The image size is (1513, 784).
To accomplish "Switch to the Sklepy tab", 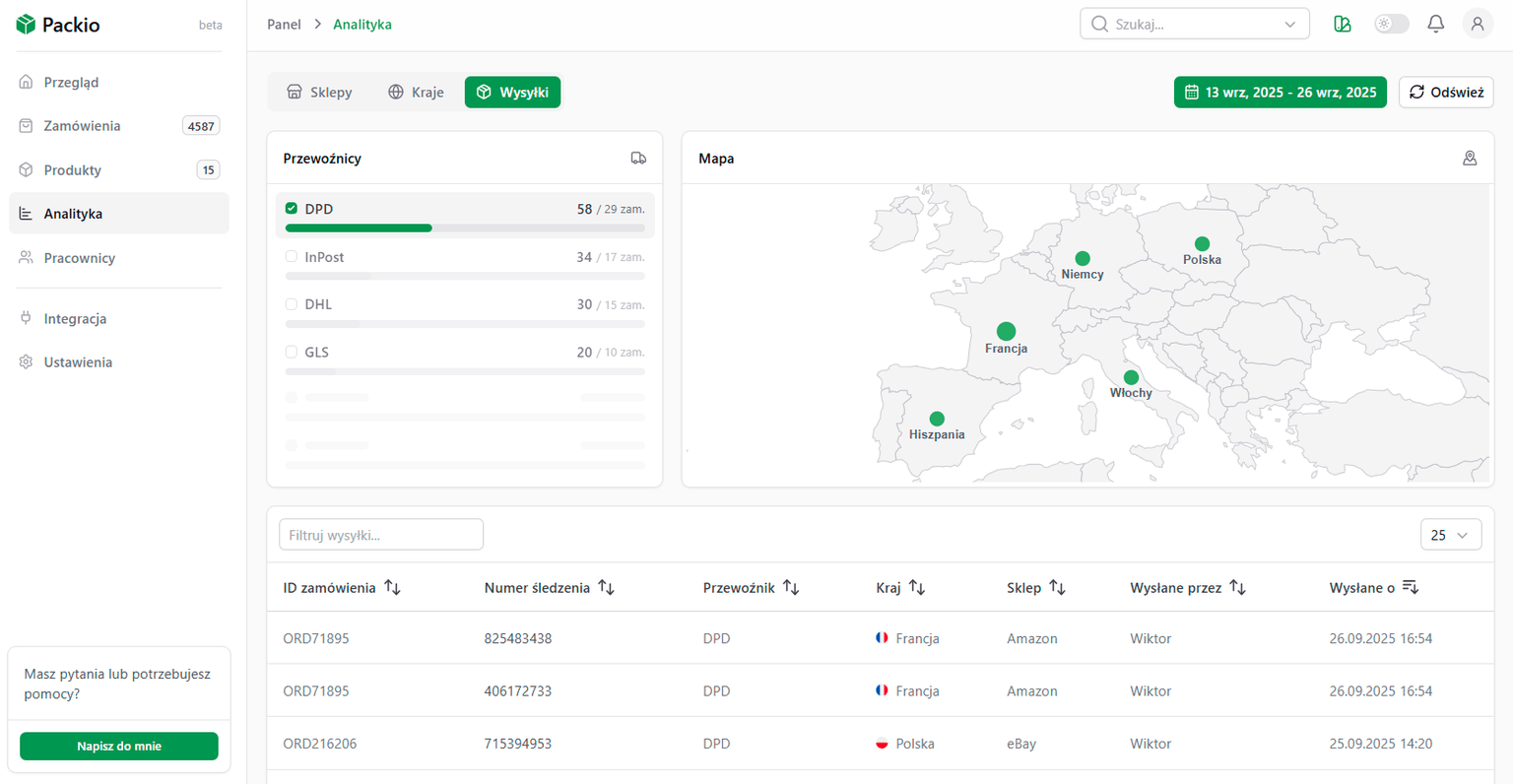I will point(319,93).
